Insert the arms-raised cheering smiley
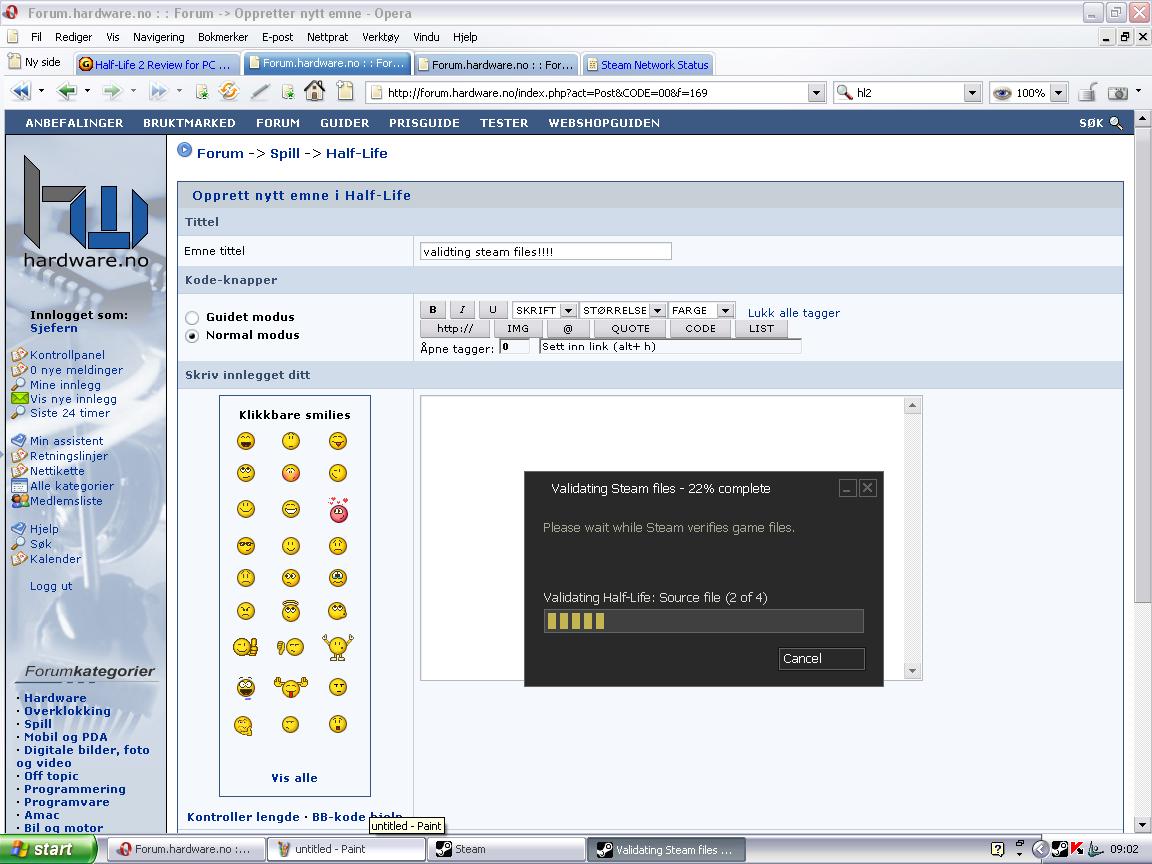This screenshot has height=864, width=1152. [338, 647]
